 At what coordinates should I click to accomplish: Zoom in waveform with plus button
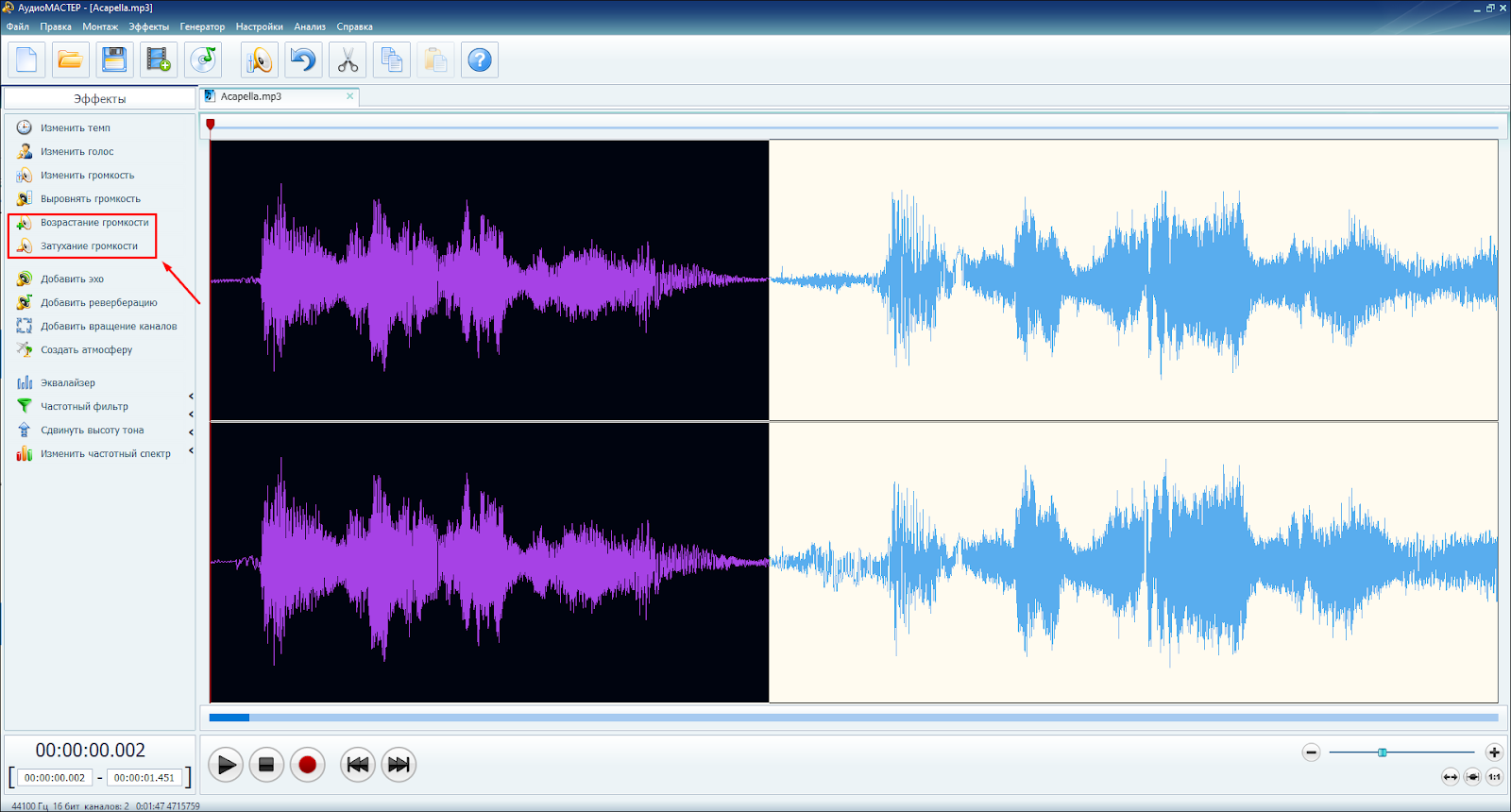tap(1494, 753)
